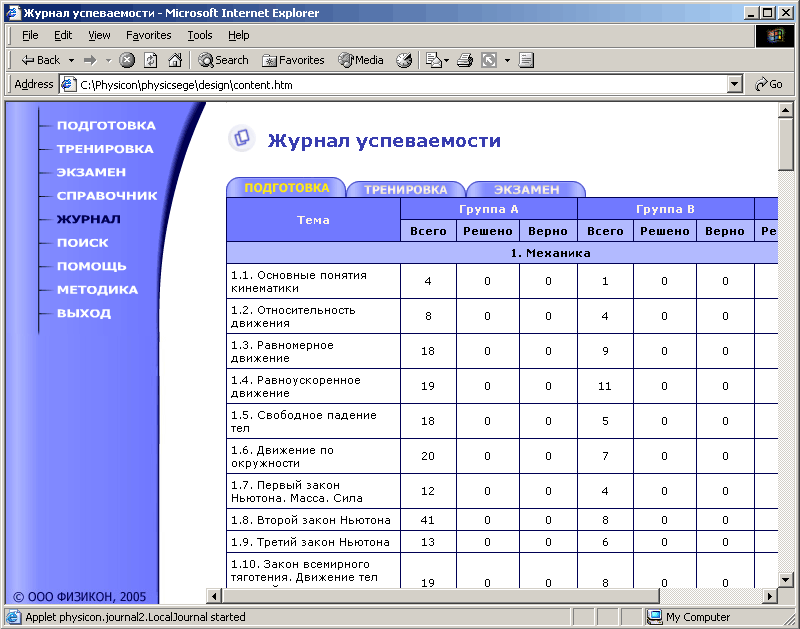Screen dimensions: 800x629
Task: Switch to the ТРЕНИРОВКА tab
Action: pos(405,189)
